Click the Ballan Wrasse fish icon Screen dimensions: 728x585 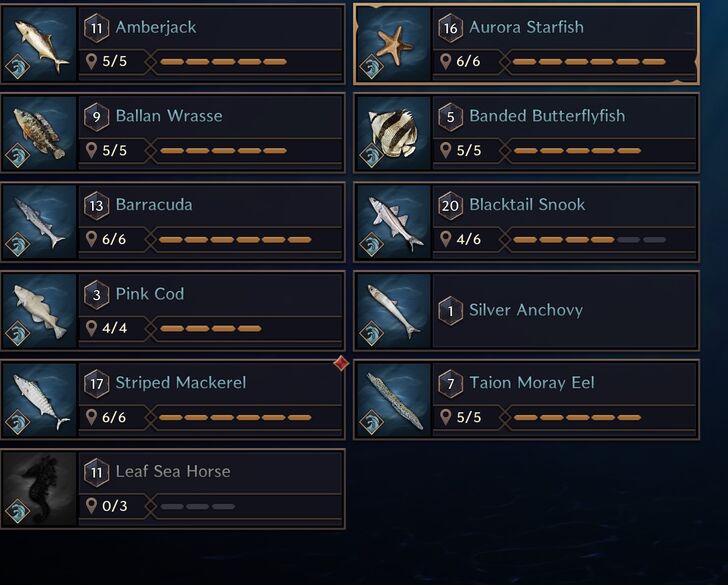pos(40,133)
